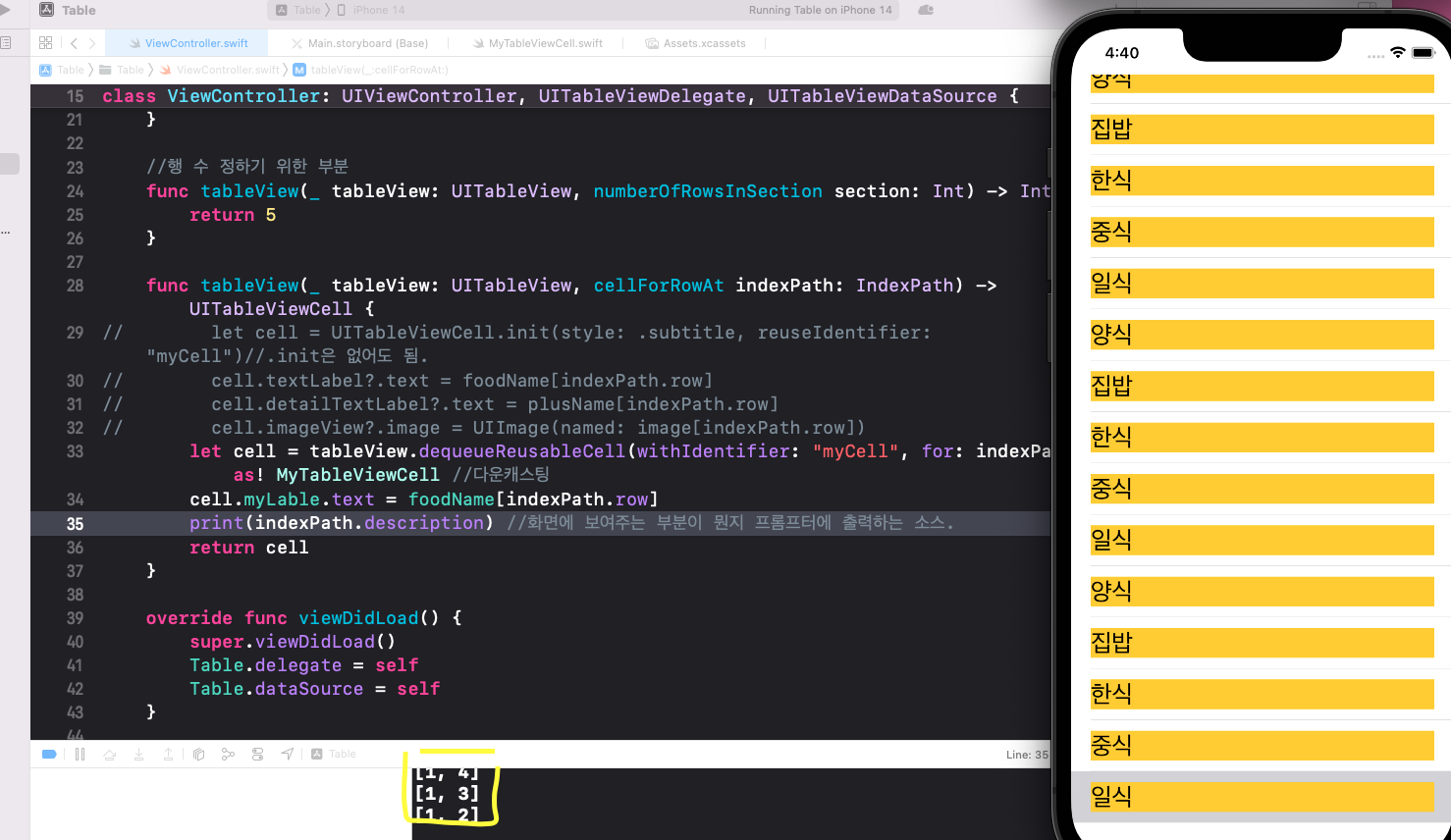Open the Debug View Hierarchy tool
This screenshot has width=1451, height=840.
click(198, 755)
